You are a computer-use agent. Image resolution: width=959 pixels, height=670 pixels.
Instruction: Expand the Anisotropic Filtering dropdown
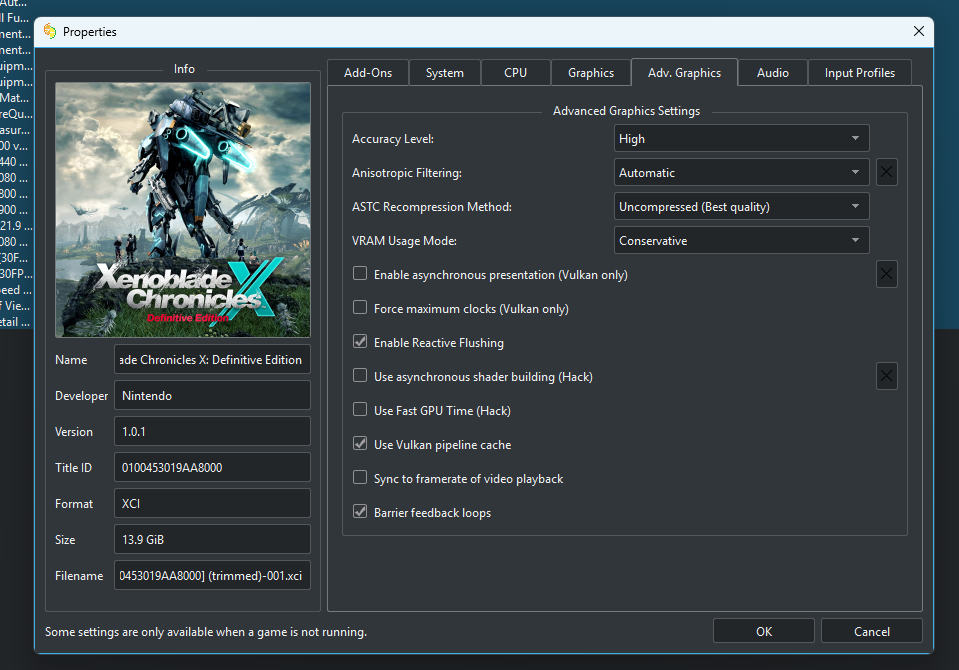741,173
